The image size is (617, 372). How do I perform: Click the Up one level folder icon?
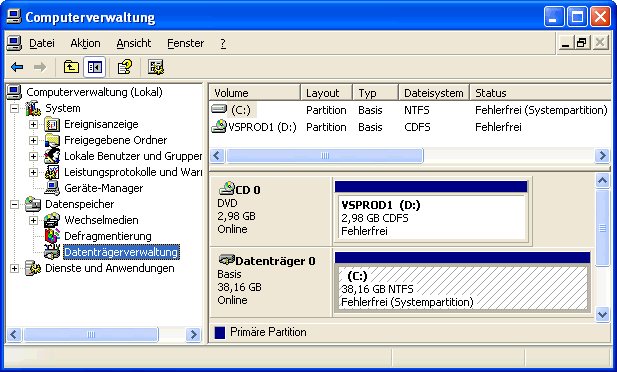(71, 67)
